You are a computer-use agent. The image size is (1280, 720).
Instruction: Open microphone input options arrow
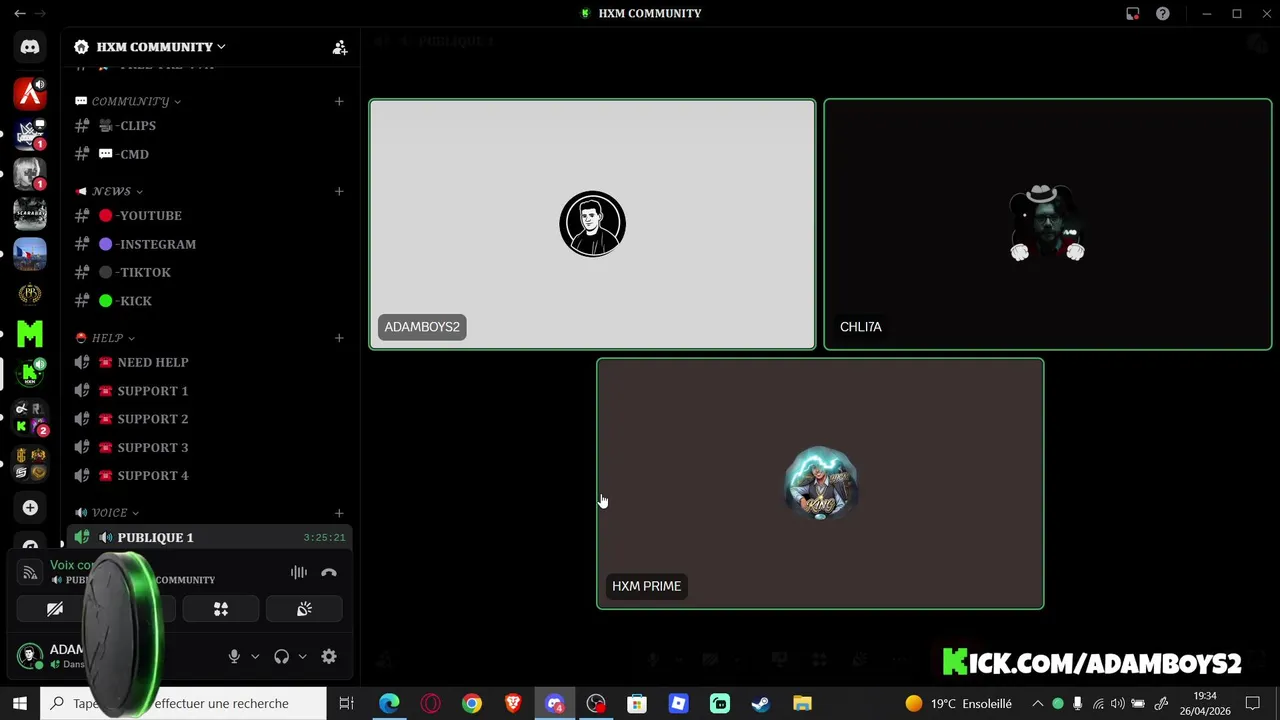pyautogui.click(x=255, y=656)
